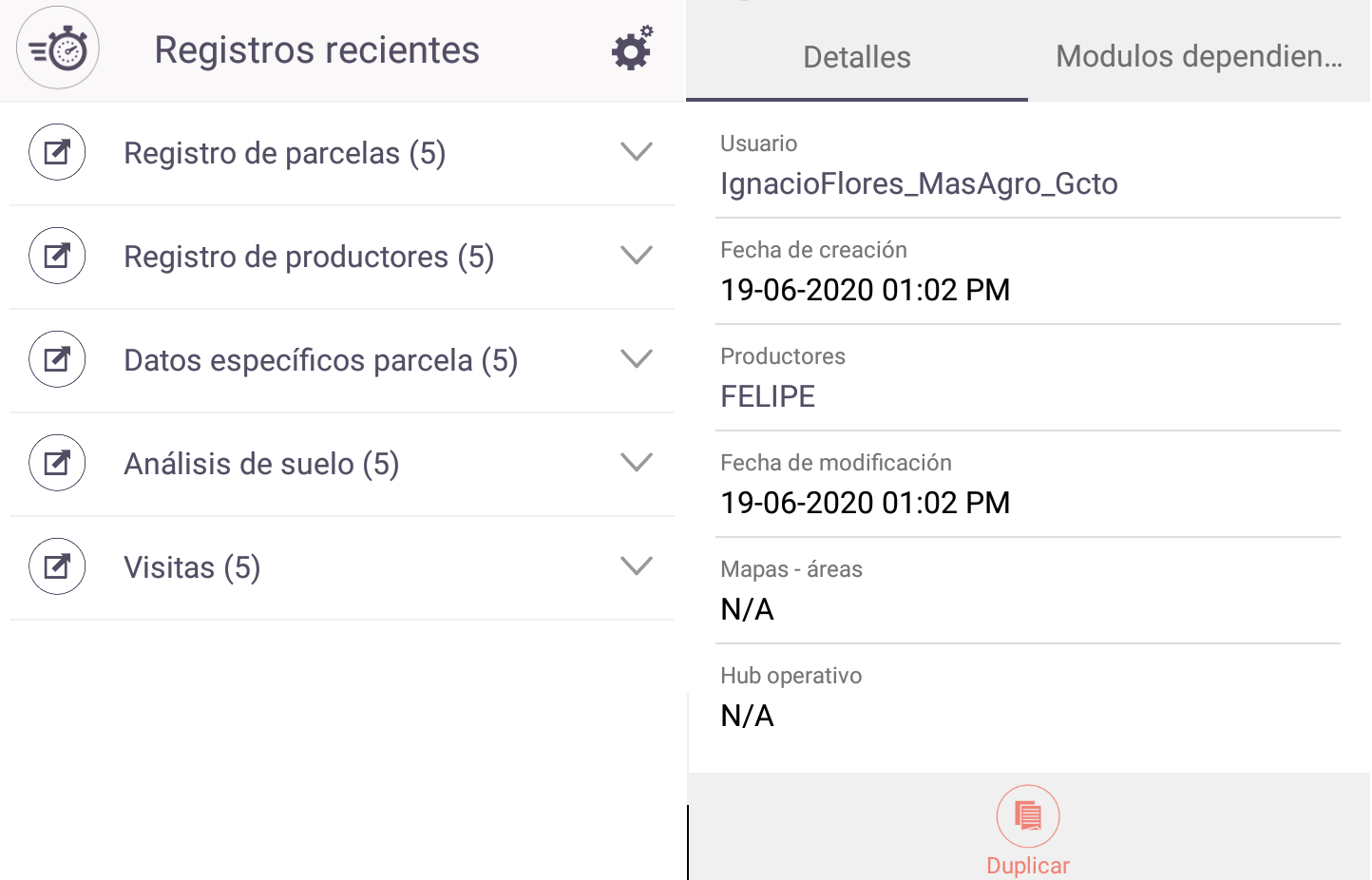Switch to the Modulos dependientes tab
Screen dimensions: 1372x880
click(1199, 57)
